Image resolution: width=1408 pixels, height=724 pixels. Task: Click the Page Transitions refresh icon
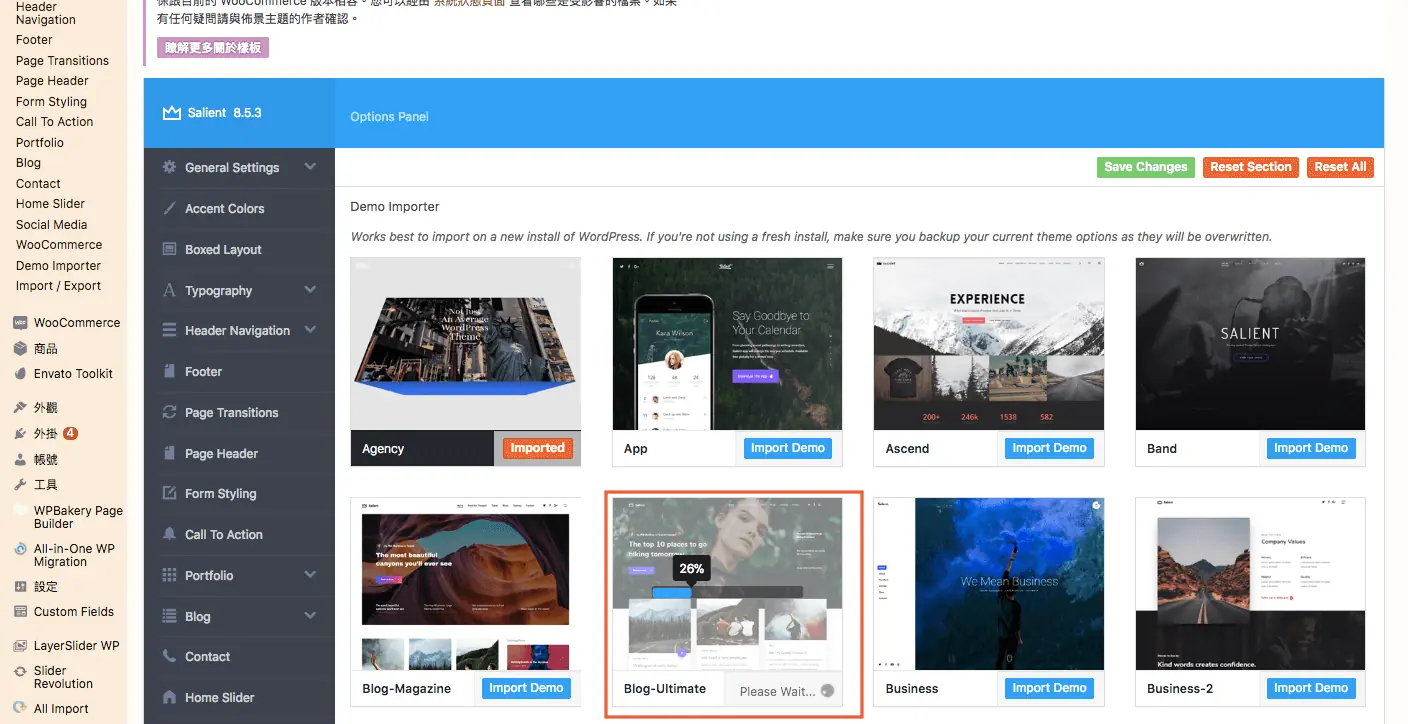pos(169,412)
